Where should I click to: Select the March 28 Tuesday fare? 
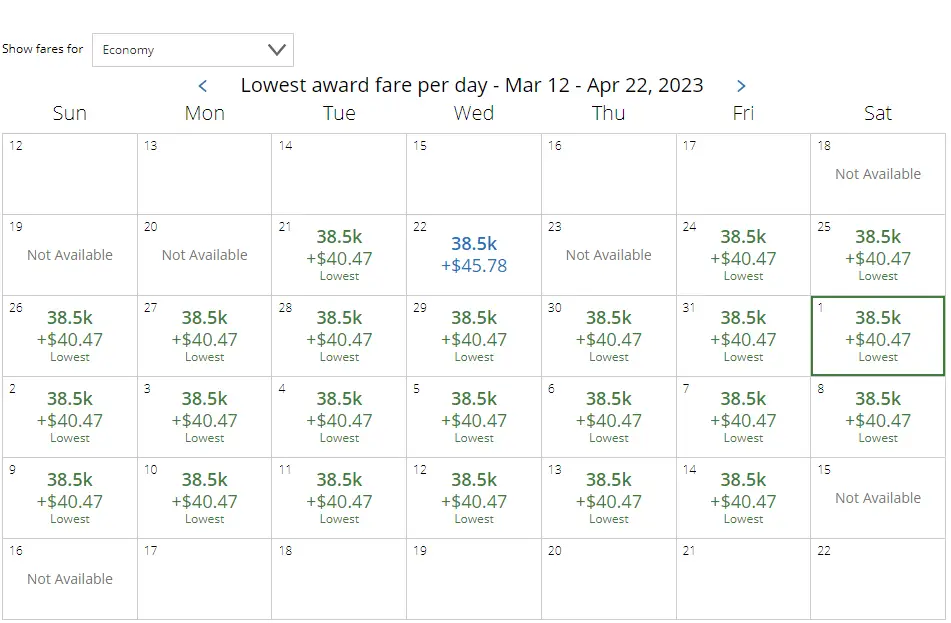pyautogui.click(x=339, y=336)
